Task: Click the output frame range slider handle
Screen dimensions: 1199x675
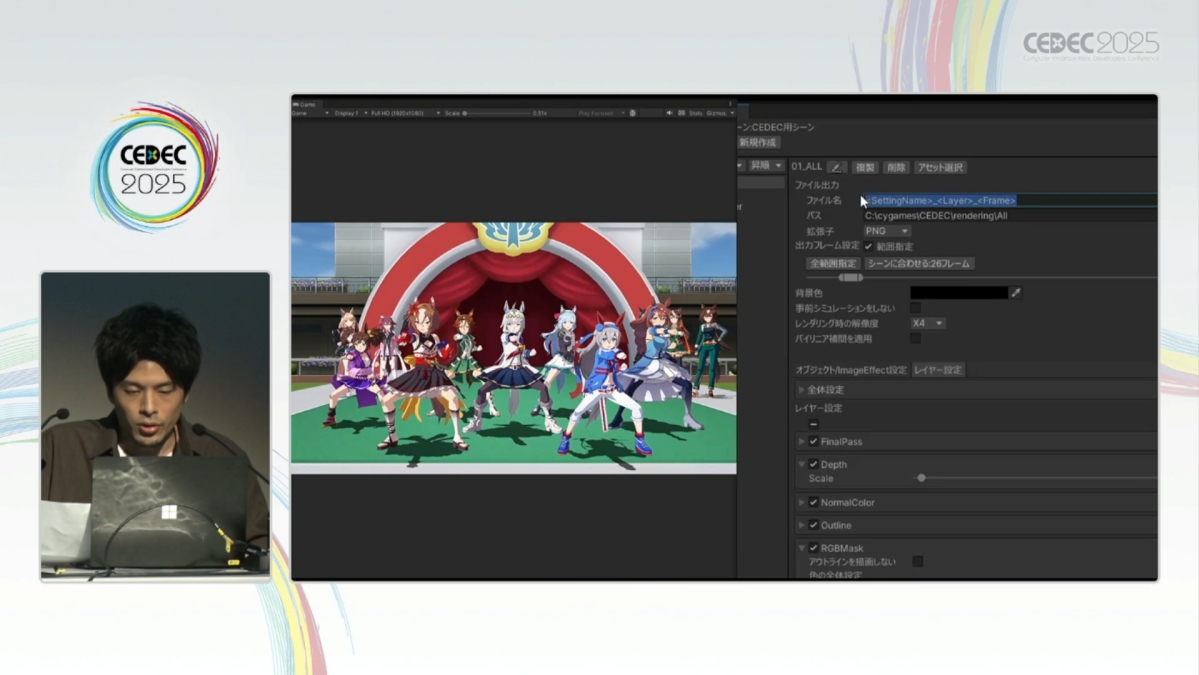Action: point(850,278)
